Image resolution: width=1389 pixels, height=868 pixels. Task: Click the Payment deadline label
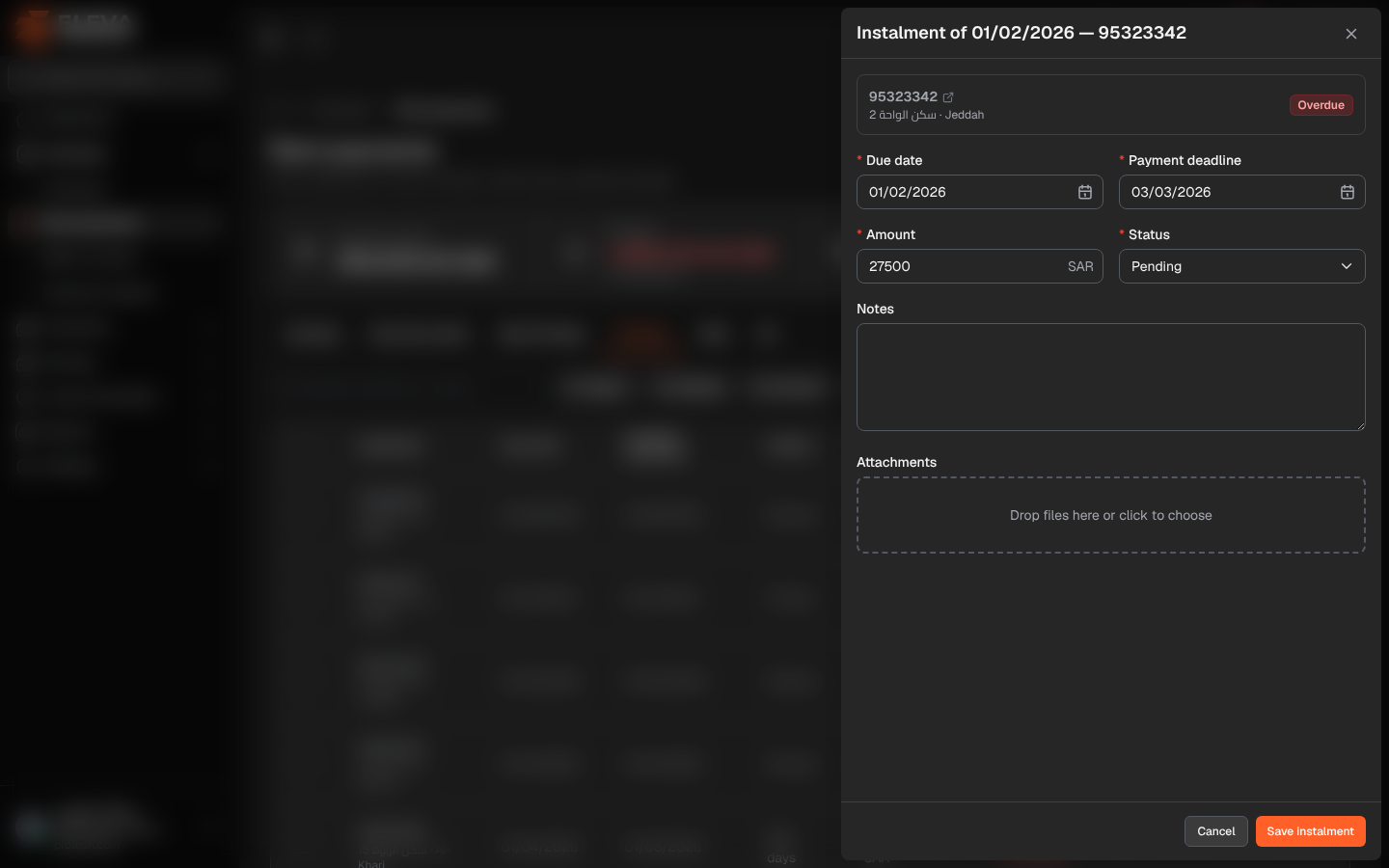(x=1185, y=160)
